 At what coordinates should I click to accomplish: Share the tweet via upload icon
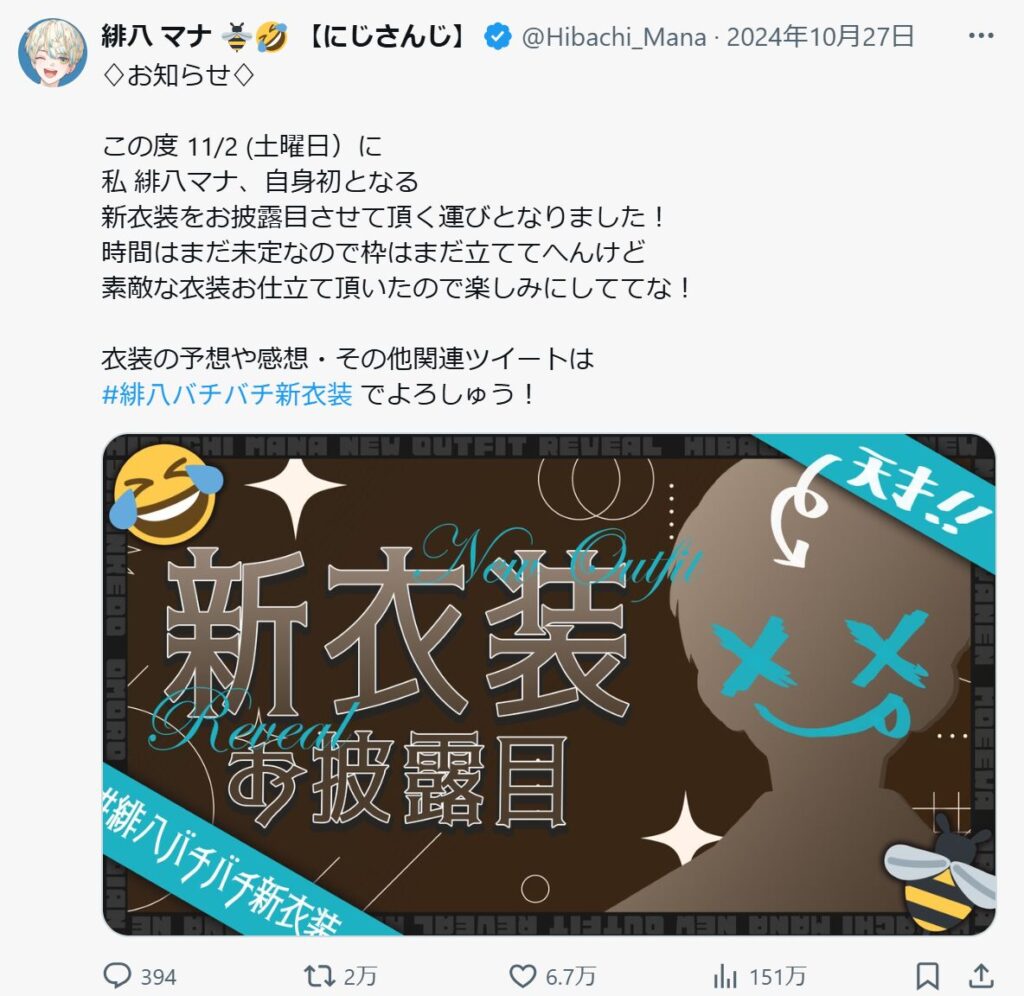(x=980, y=976)
